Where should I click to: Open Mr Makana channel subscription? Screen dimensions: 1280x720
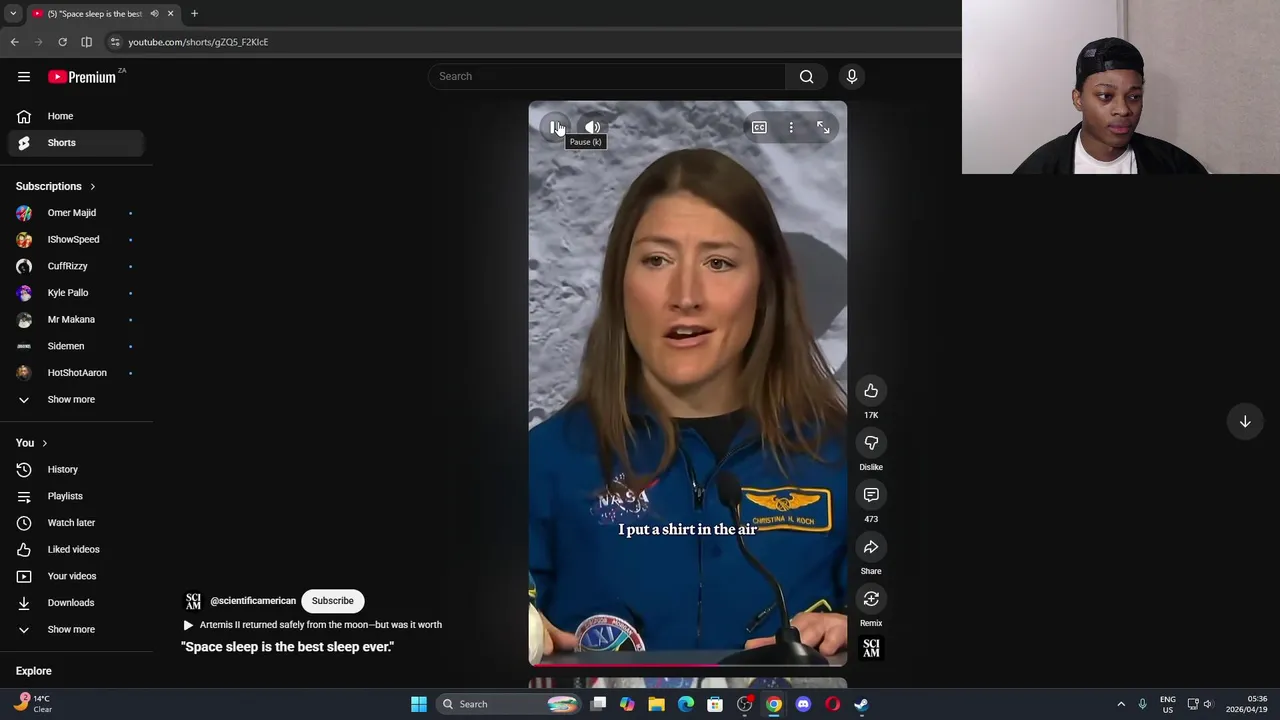76,320
